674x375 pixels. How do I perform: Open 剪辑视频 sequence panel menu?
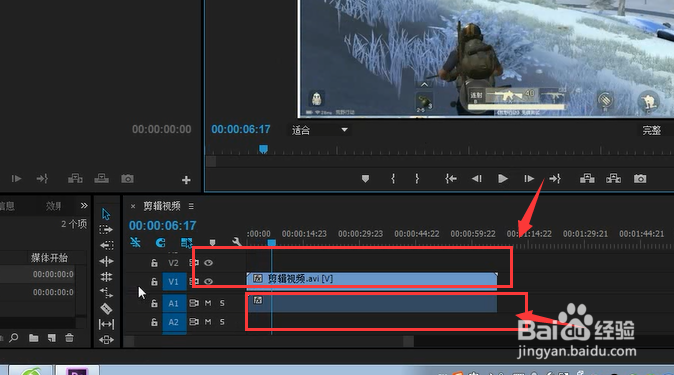coord(191,206)
